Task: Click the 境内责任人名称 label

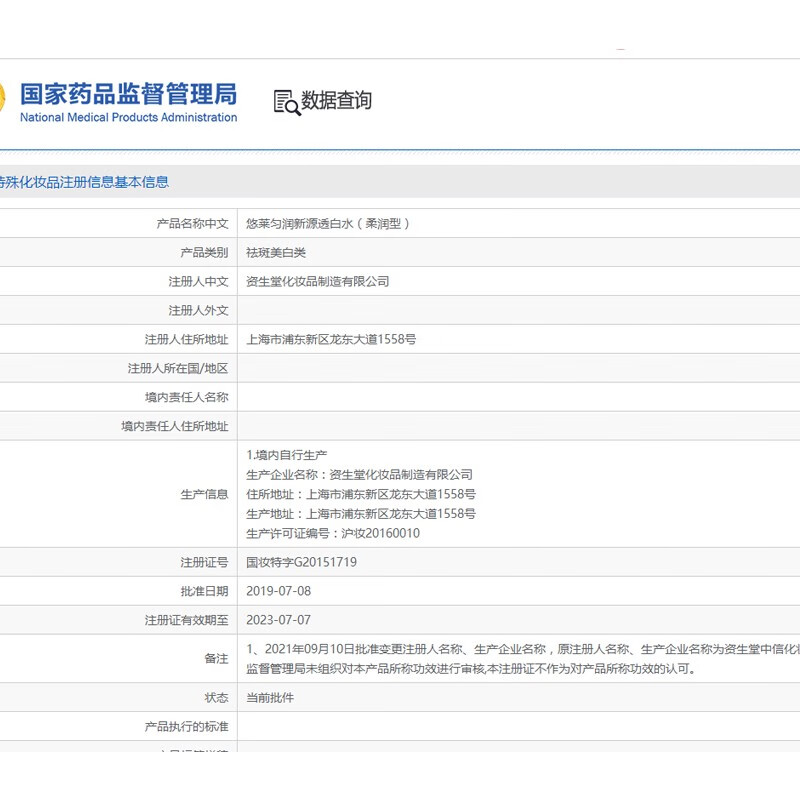Action: [186, 397]
